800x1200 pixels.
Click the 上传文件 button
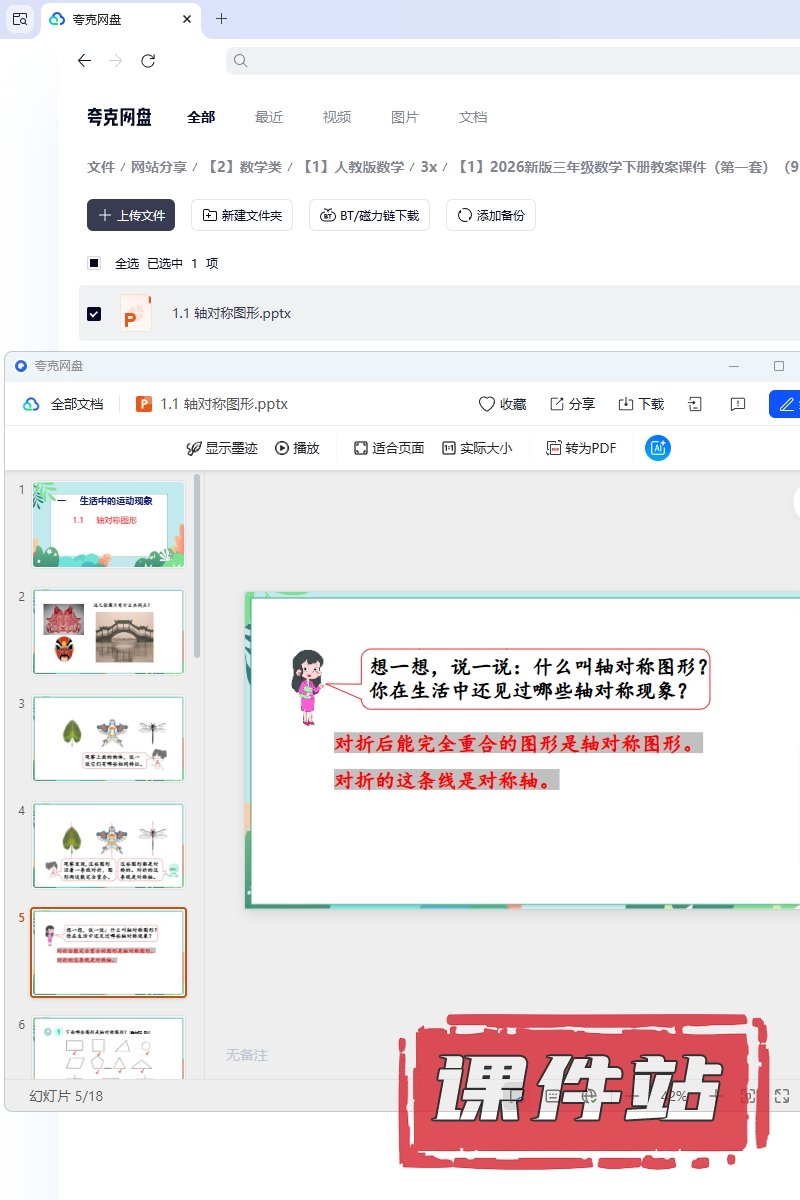tap(131, 215)
